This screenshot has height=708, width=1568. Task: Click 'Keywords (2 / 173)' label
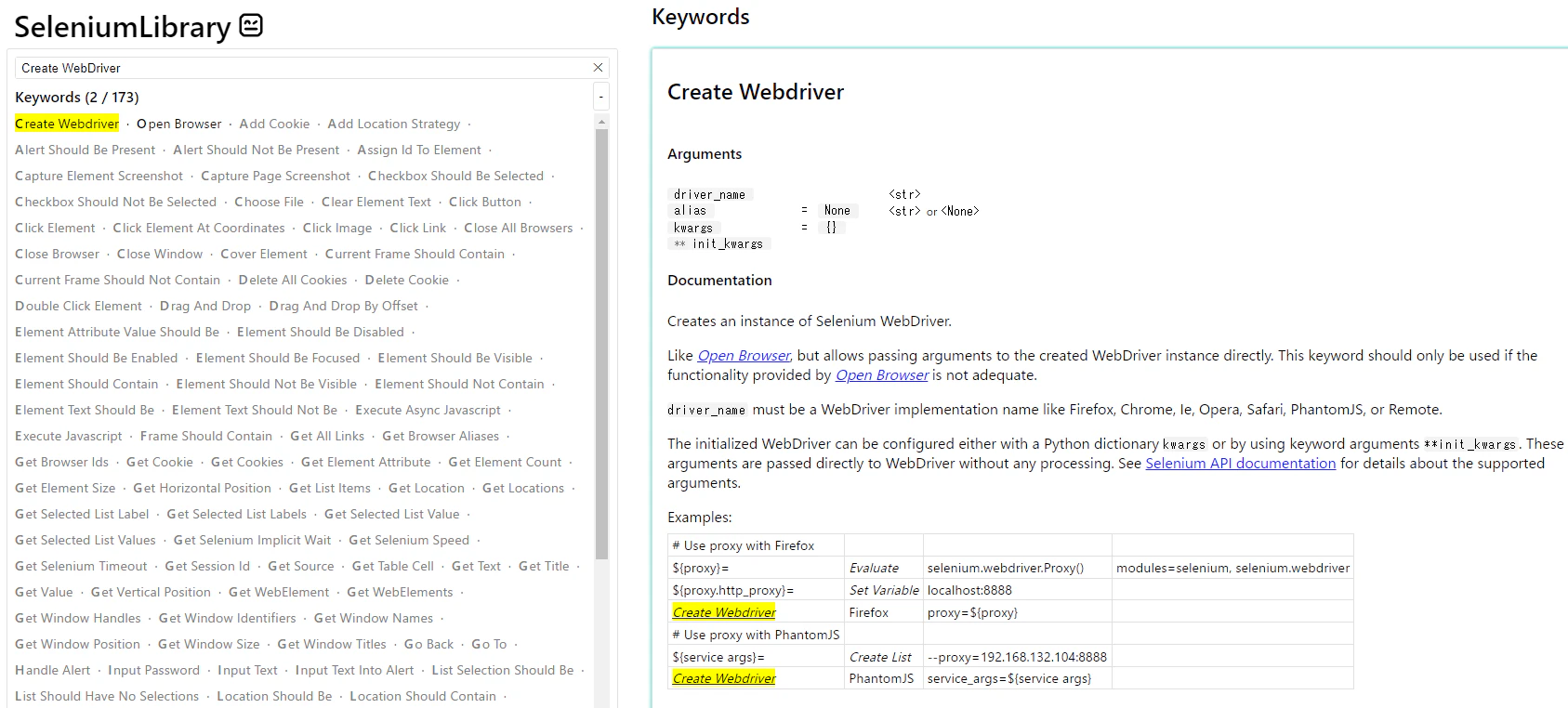tap(77, 97)
